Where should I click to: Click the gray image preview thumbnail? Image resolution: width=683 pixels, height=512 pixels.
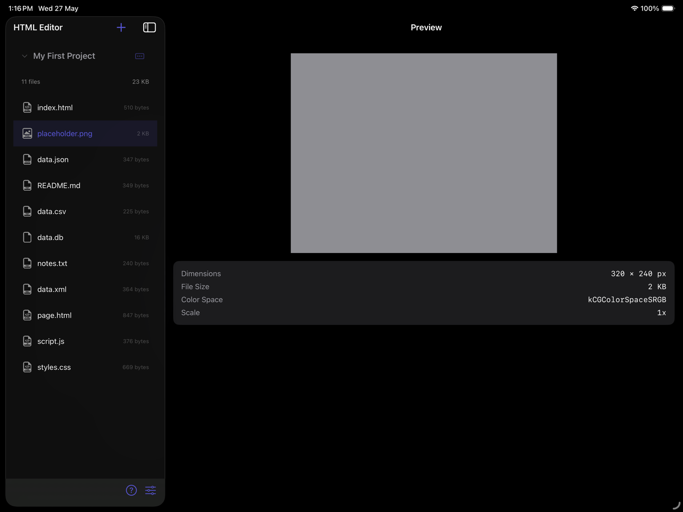point(424,153)
